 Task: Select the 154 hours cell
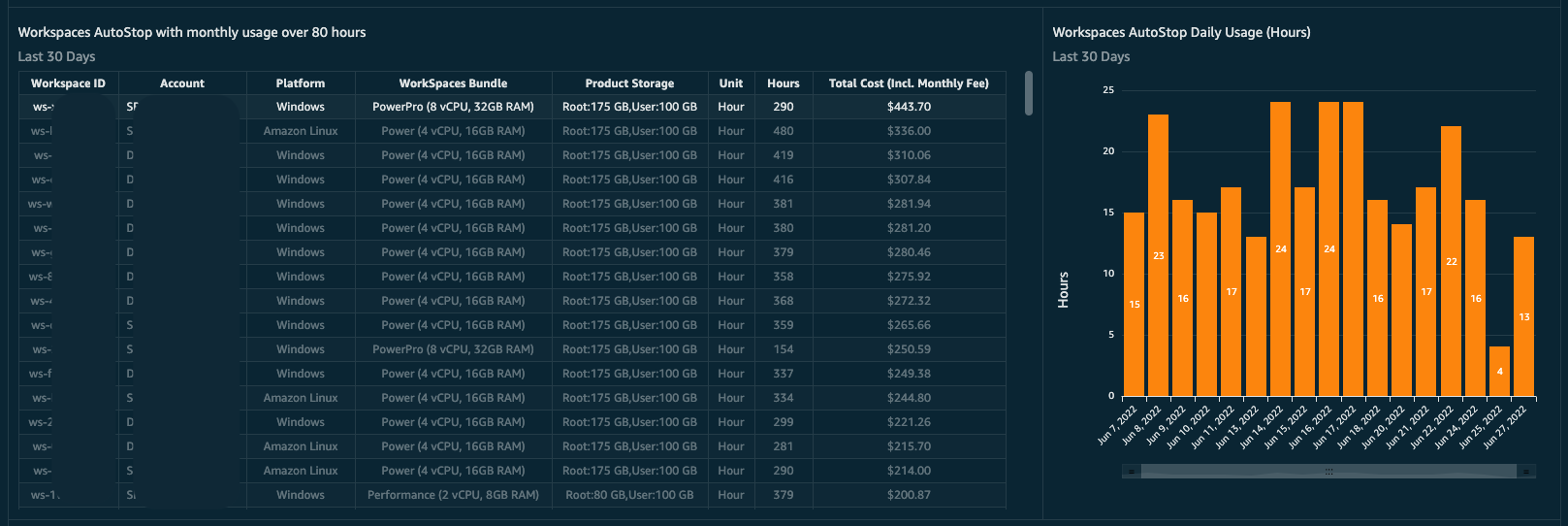784,349
